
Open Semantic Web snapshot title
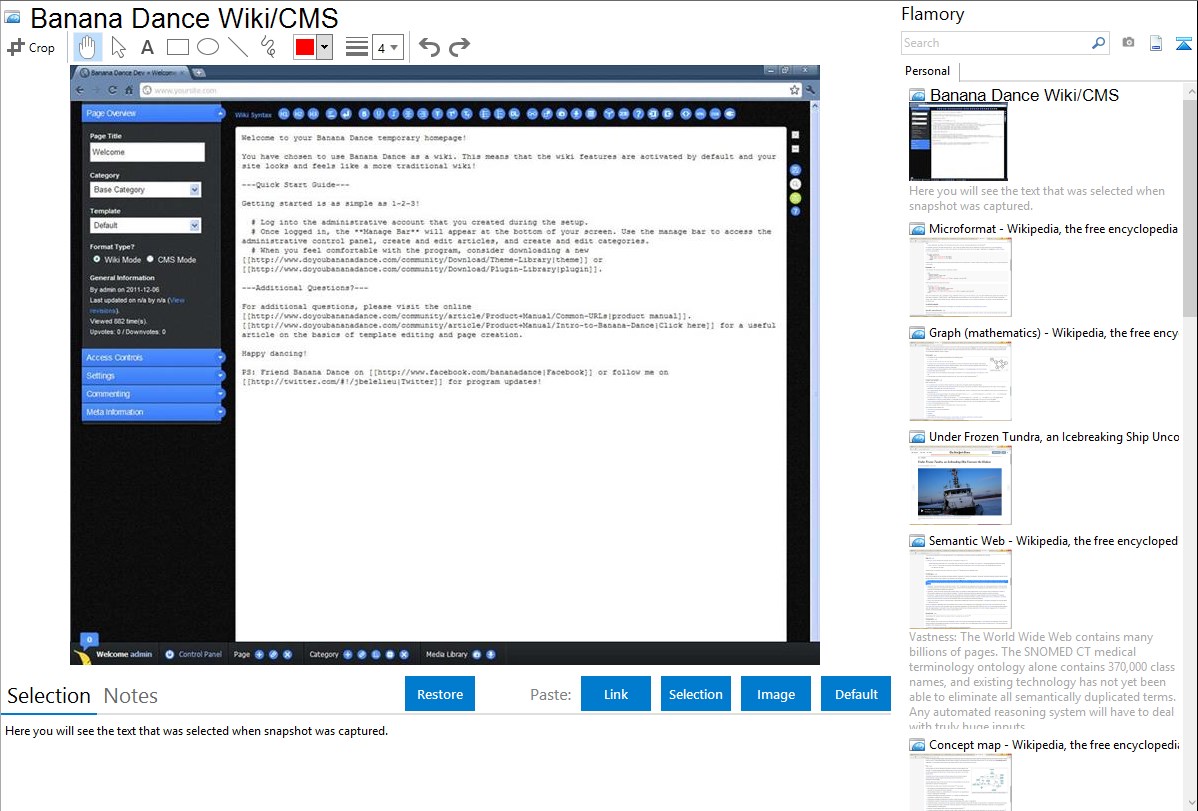point(1053,540)
